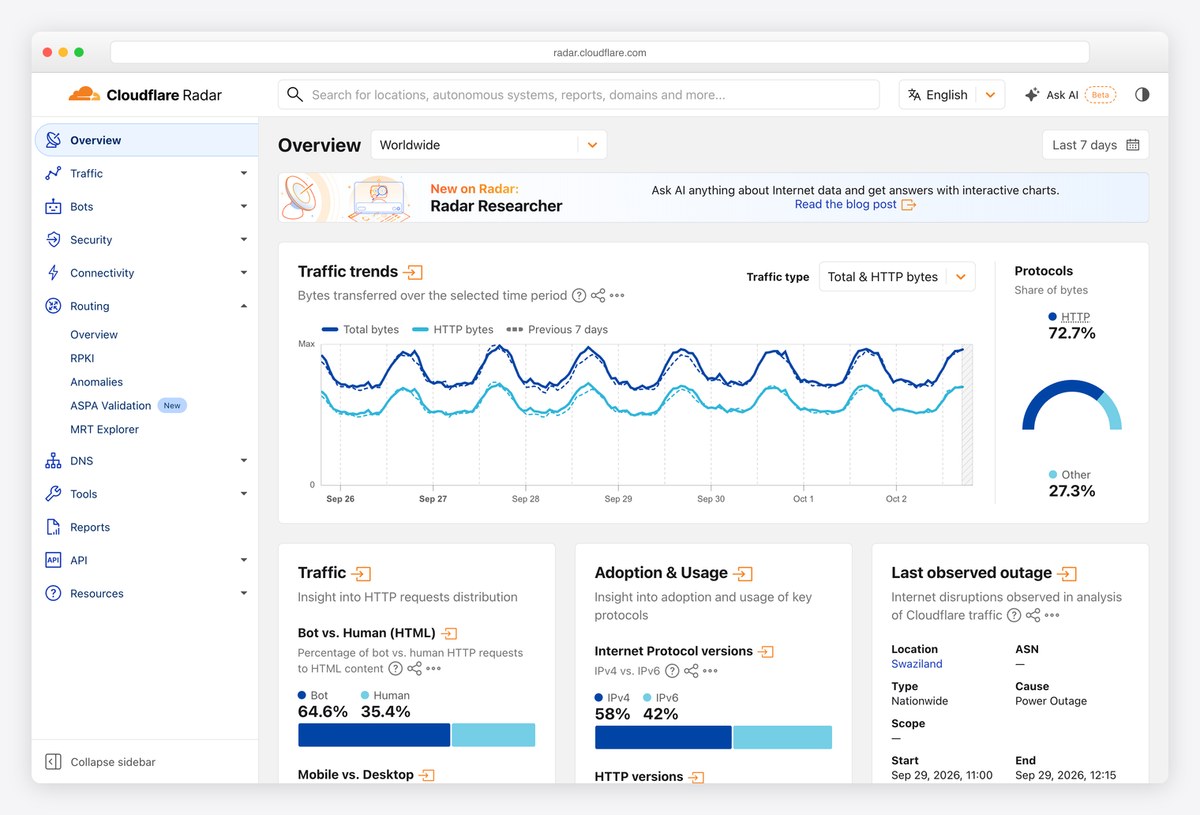Toggle the Human legend item

coord(385,695)
